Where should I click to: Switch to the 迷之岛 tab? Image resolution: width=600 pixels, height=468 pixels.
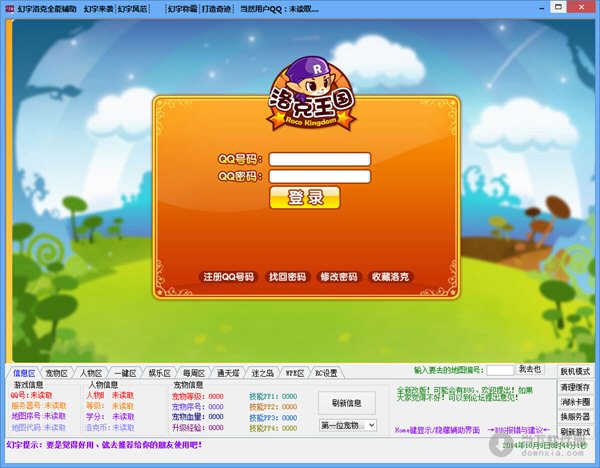pos(262,373)
